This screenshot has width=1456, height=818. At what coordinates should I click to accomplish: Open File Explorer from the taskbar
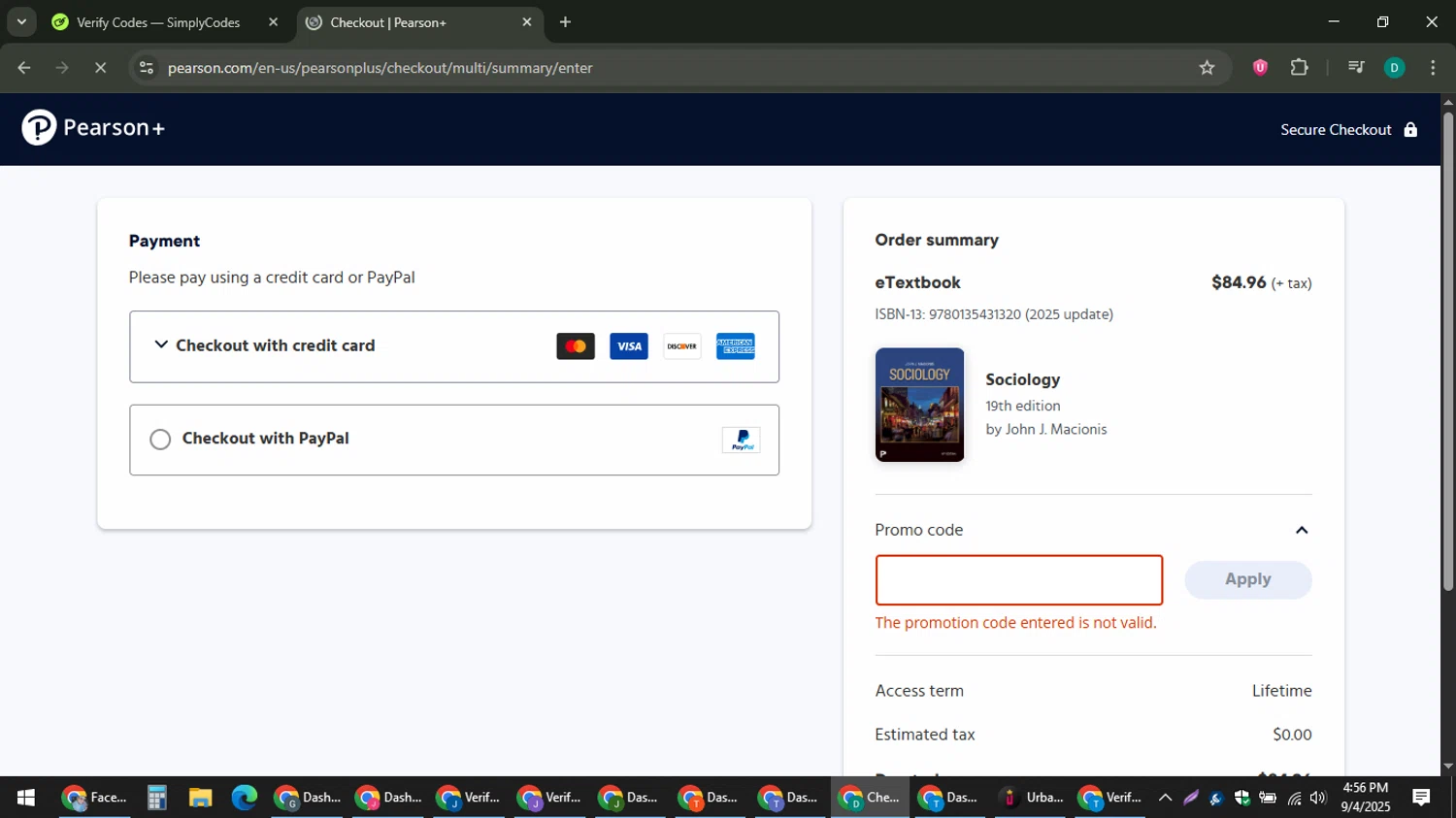(x=200, y=798)
